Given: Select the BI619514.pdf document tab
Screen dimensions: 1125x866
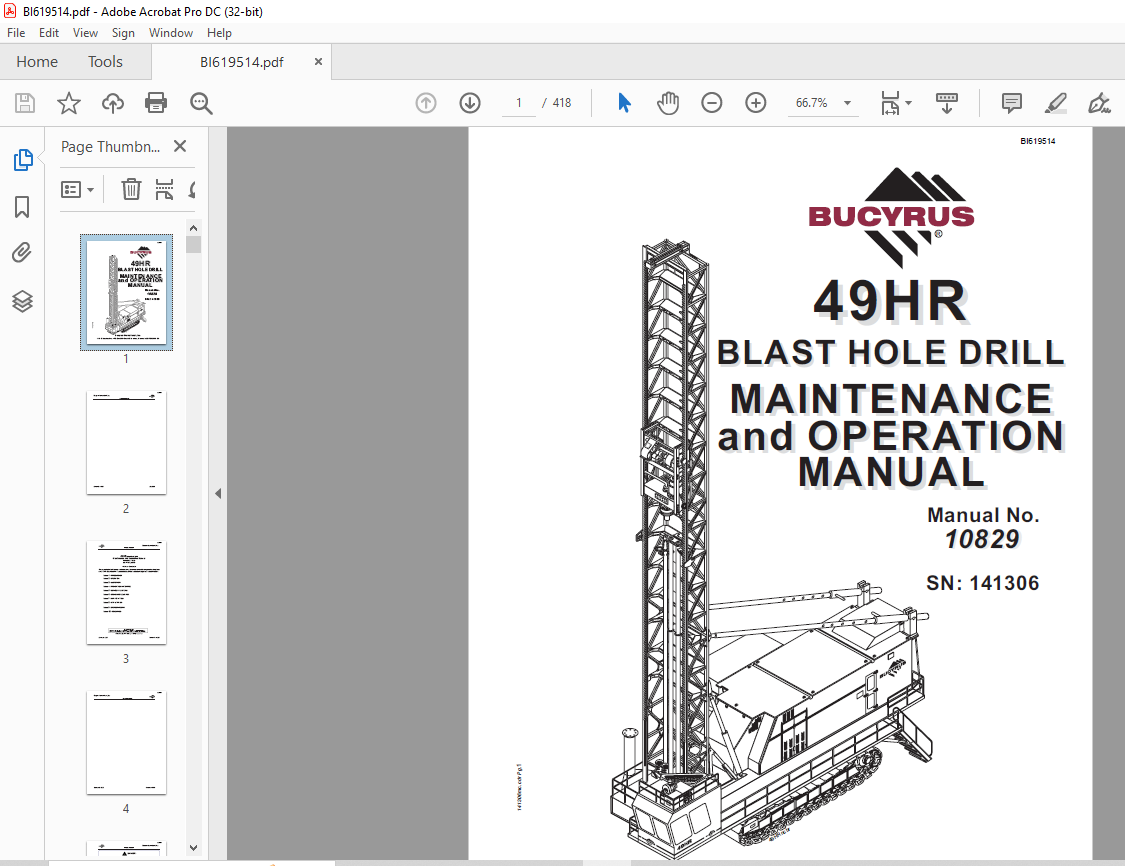Looking at the screenshot, I should (x=242, y=62).
